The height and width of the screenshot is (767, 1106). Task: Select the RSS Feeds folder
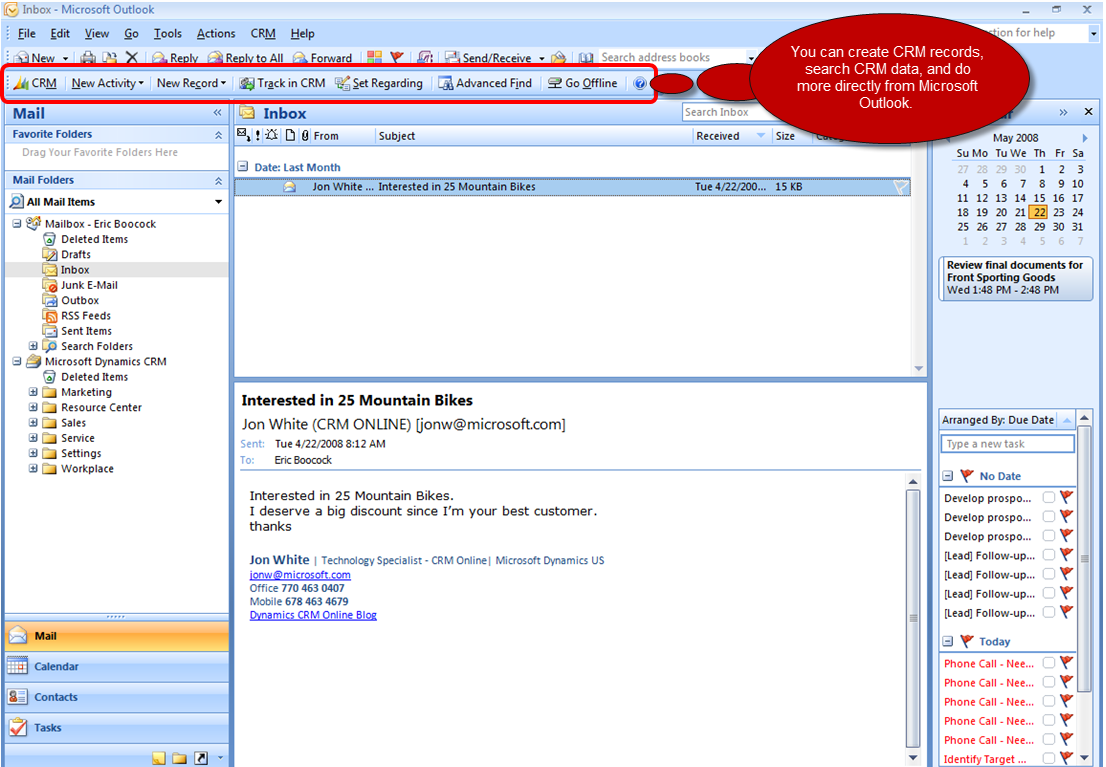tap(85, 316)
